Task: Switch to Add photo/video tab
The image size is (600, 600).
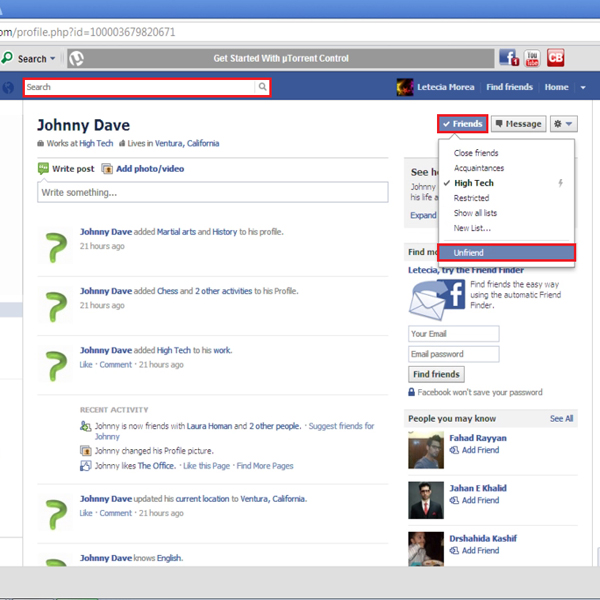Action: [x=150, y=169]
